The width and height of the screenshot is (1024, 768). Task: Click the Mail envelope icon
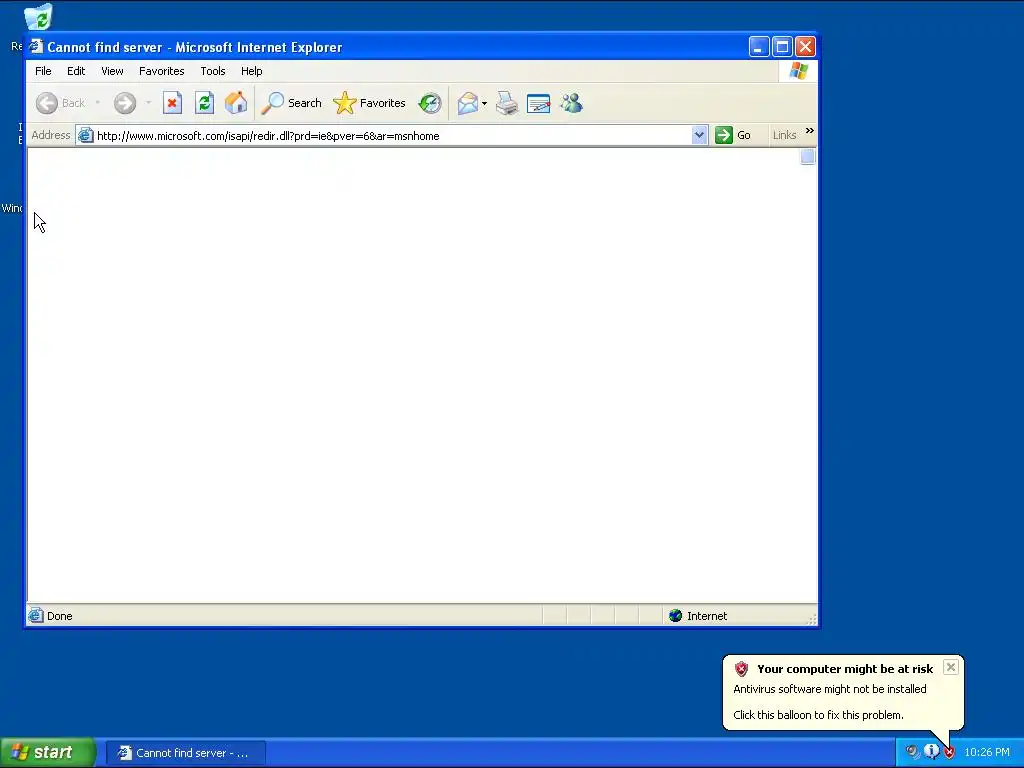tap(468, 103)
